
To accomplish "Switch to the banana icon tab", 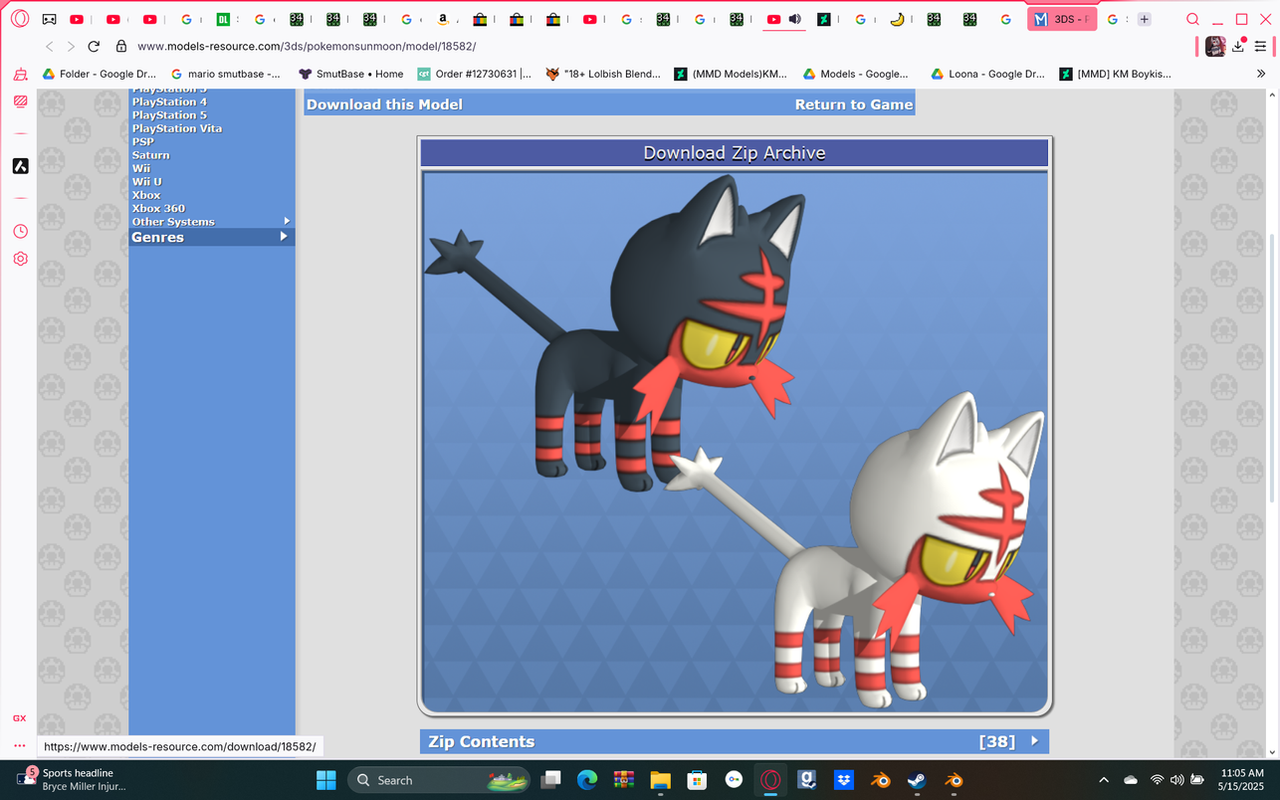I will (x=897, y=19).
